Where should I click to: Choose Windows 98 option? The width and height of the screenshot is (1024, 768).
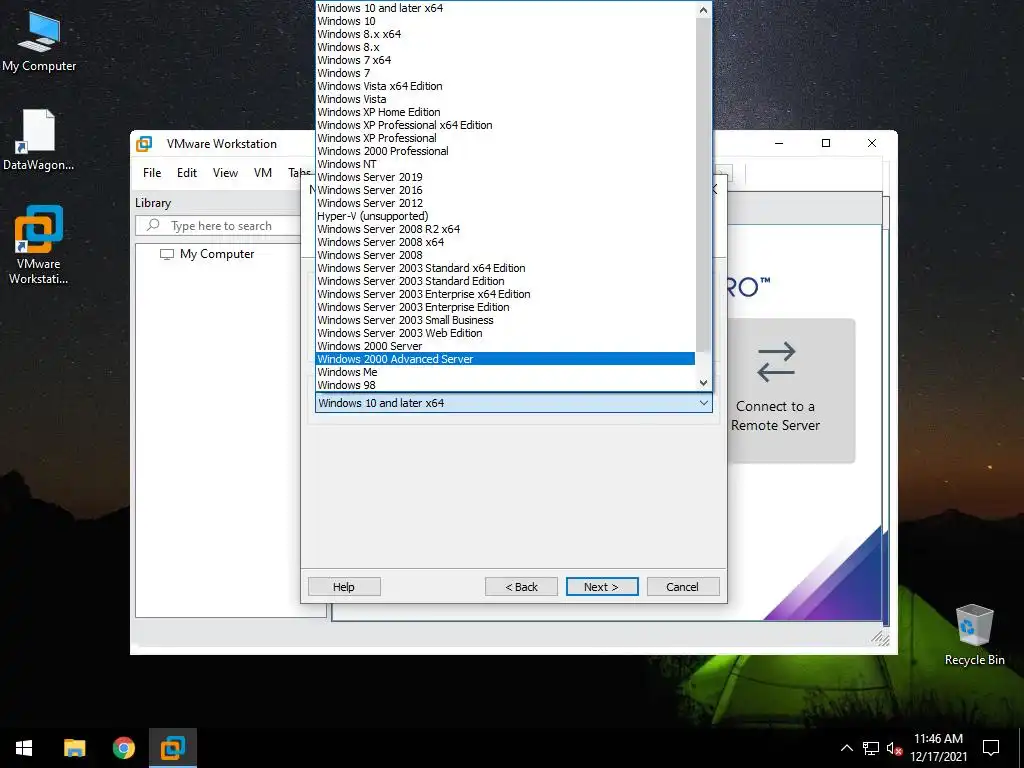click(505, 385)
